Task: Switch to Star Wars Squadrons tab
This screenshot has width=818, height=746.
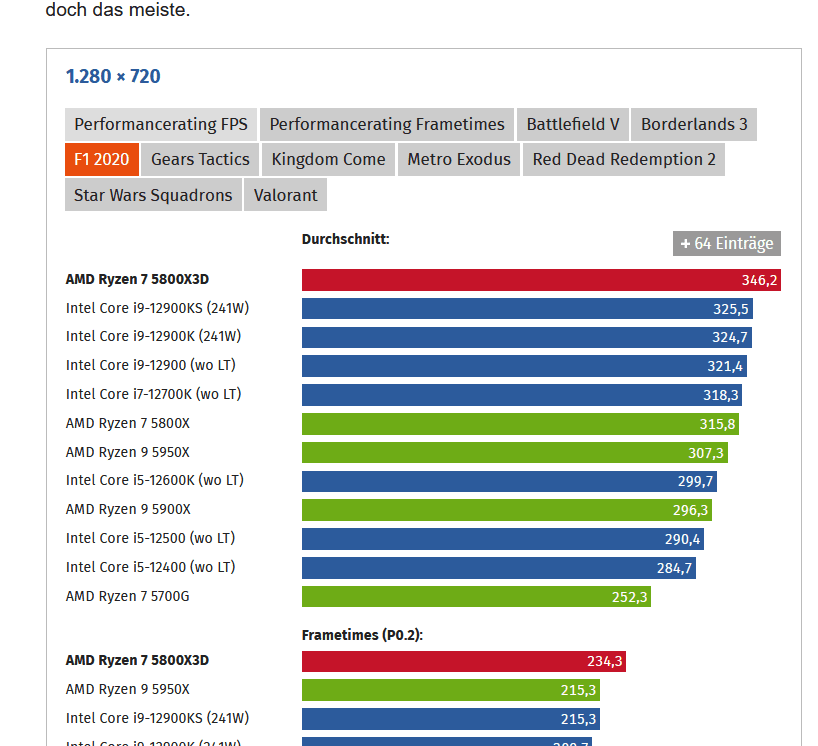Action: click(153, 195)
